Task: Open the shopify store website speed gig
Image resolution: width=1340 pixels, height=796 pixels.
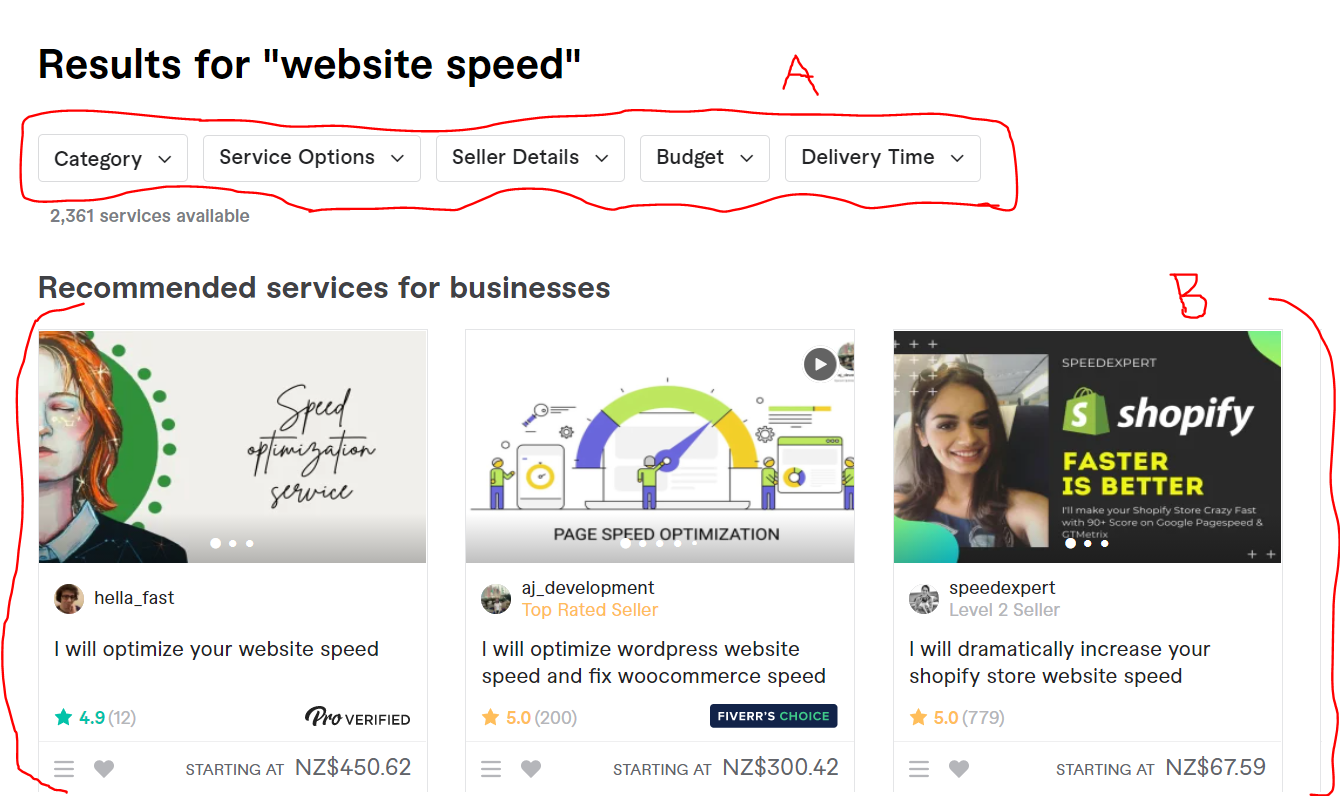Action: click(x=1060, y=663)
